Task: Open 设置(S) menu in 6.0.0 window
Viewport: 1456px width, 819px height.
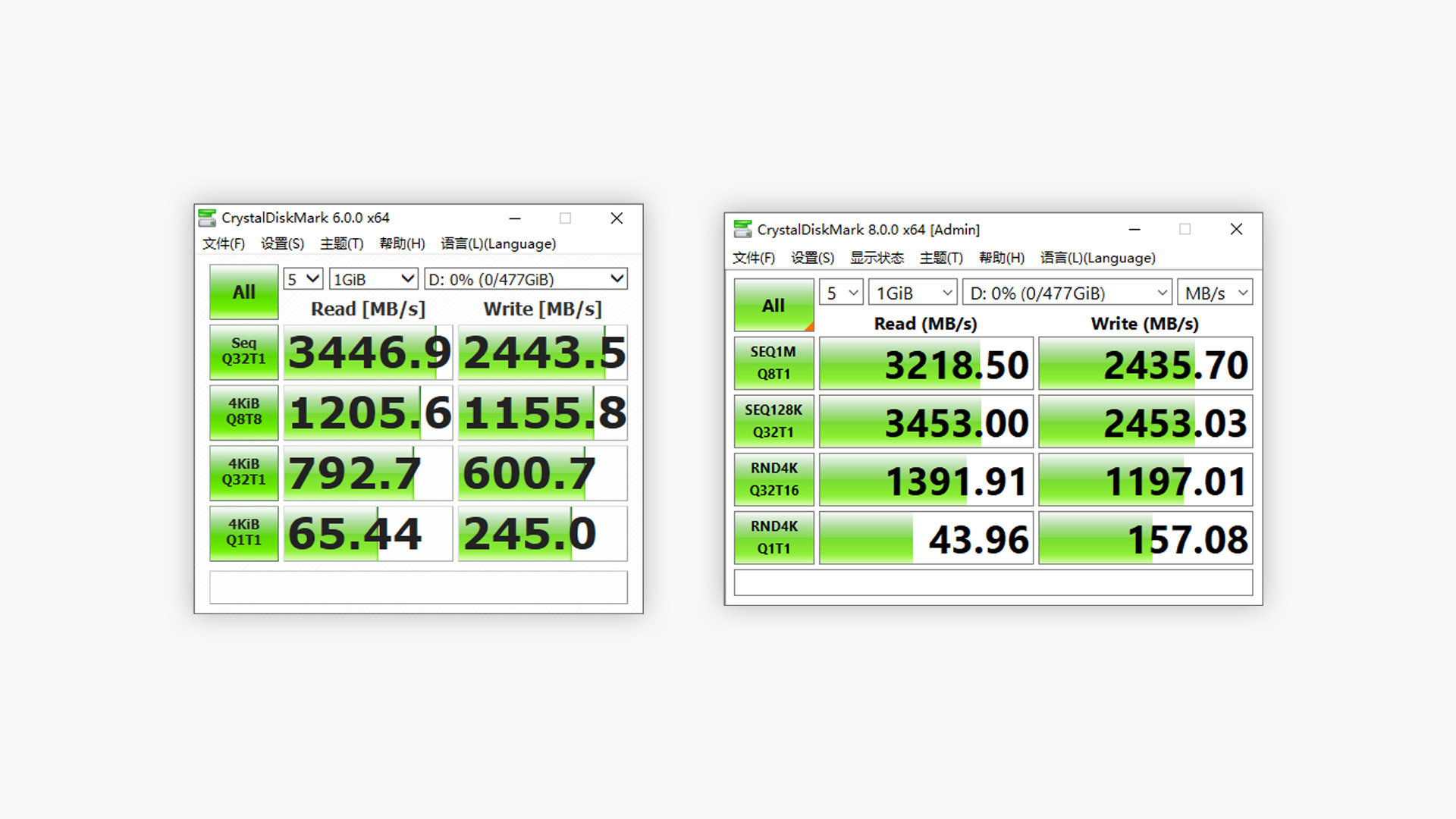Action: [282, 243]
